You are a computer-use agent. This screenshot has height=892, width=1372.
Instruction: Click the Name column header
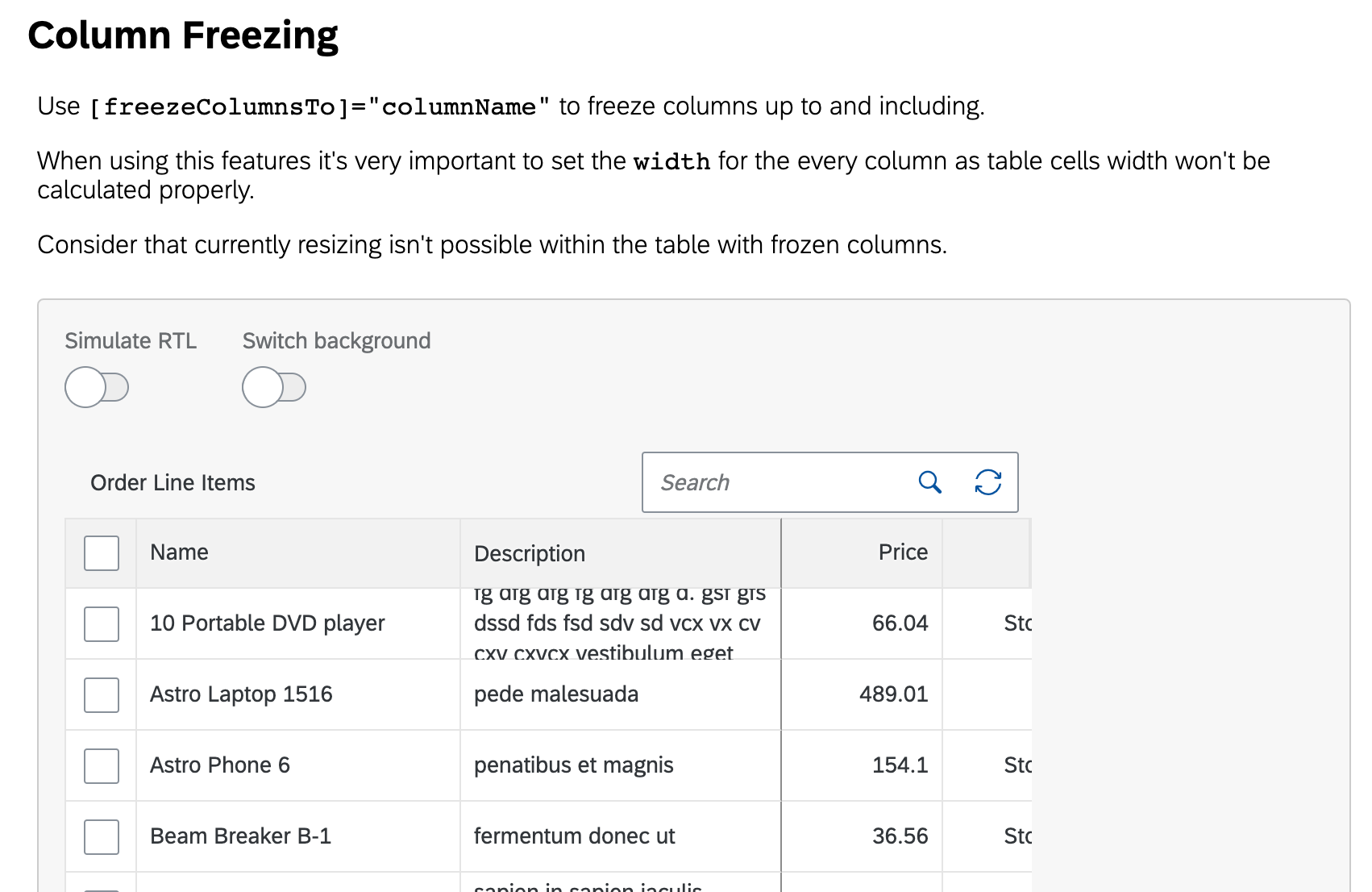(x=298, y=553)
